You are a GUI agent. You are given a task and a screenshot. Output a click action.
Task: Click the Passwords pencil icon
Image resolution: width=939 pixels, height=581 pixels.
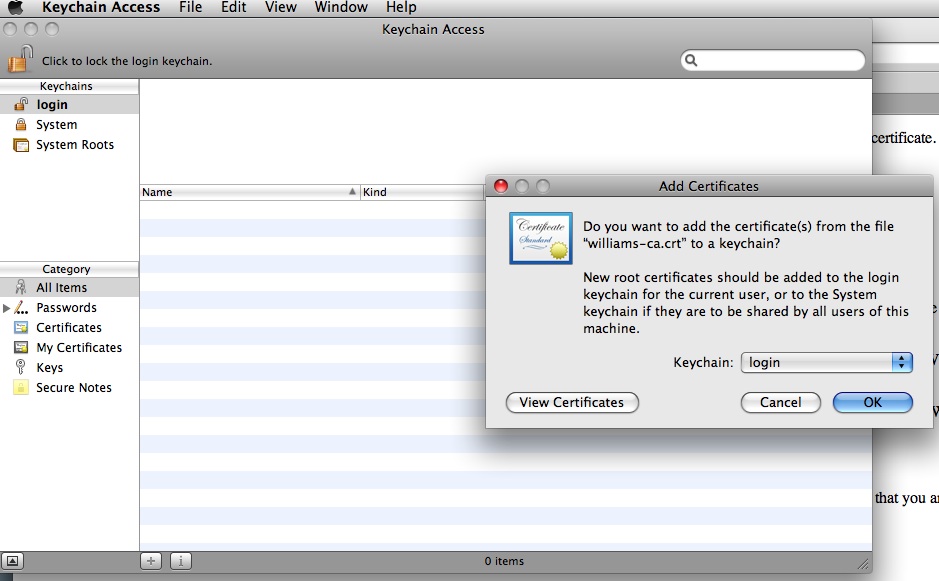coord(21,308)
